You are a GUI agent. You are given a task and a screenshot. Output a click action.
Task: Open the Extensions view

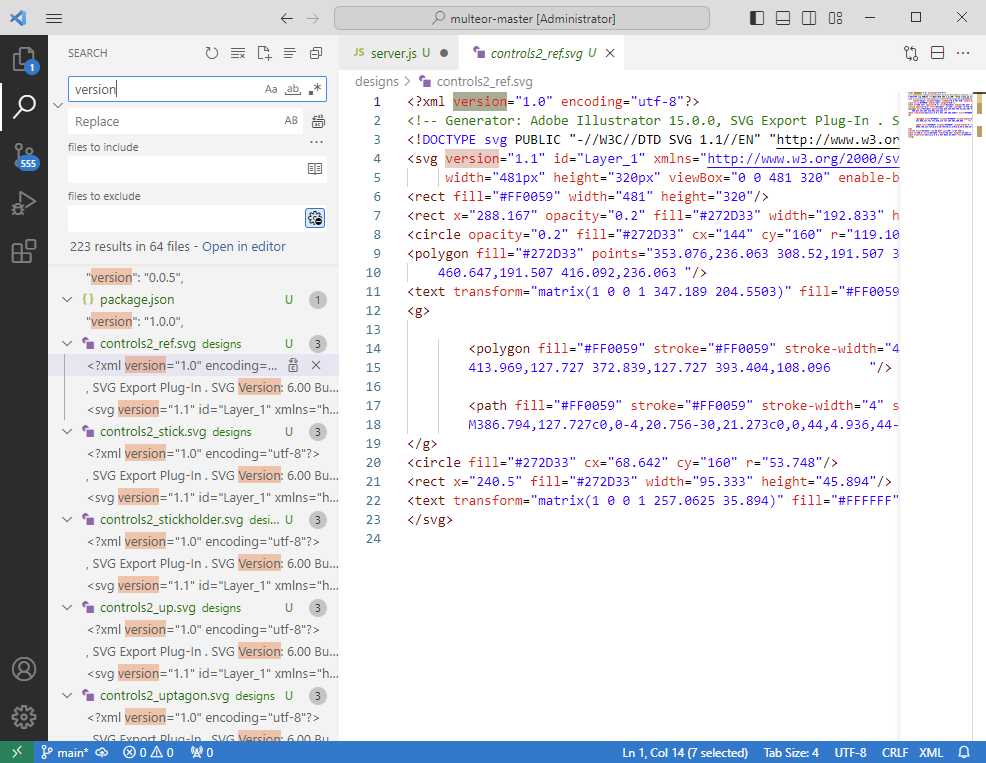point(24,251)
